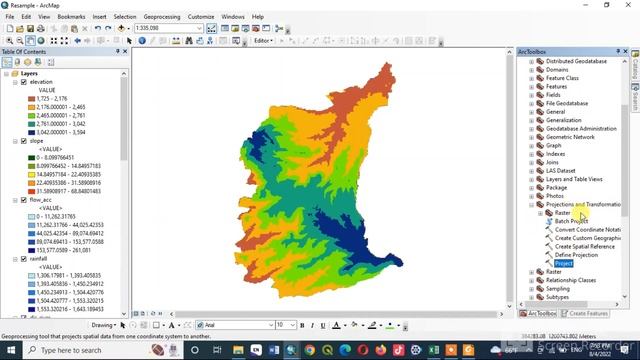This screenshot has height=360, width=640.
Task: Open the font name dropdown showing Arial
Action: (271, 325)
